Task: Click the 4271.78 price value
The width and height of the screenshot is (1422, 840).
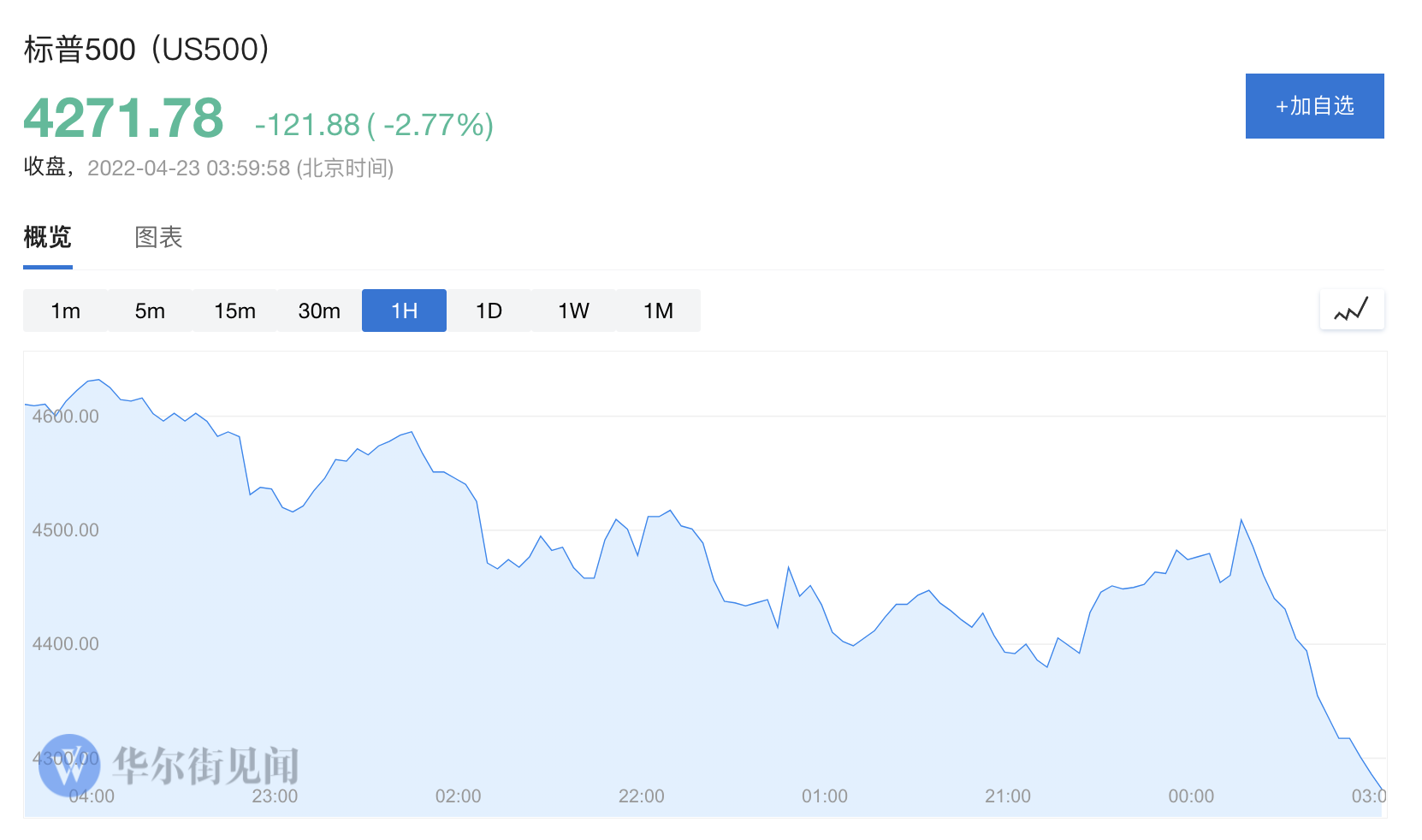Action: coord(123,118)
